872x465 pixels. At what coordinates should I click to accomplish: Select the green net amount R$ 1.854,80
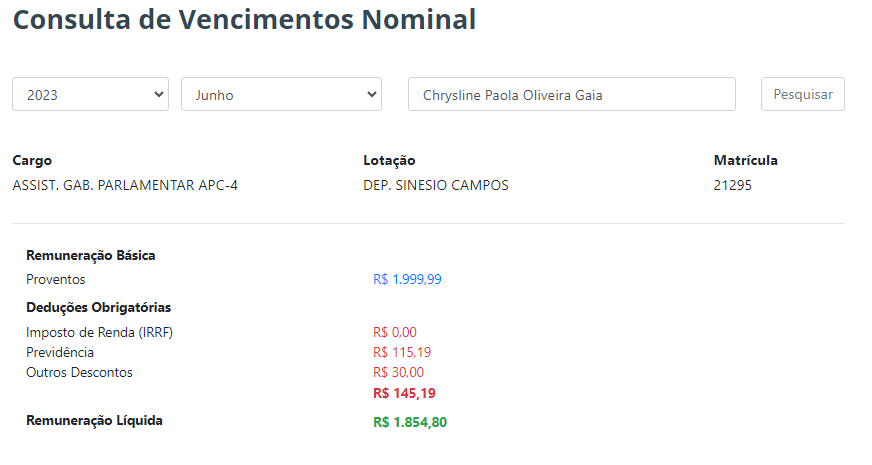(410, 422)
